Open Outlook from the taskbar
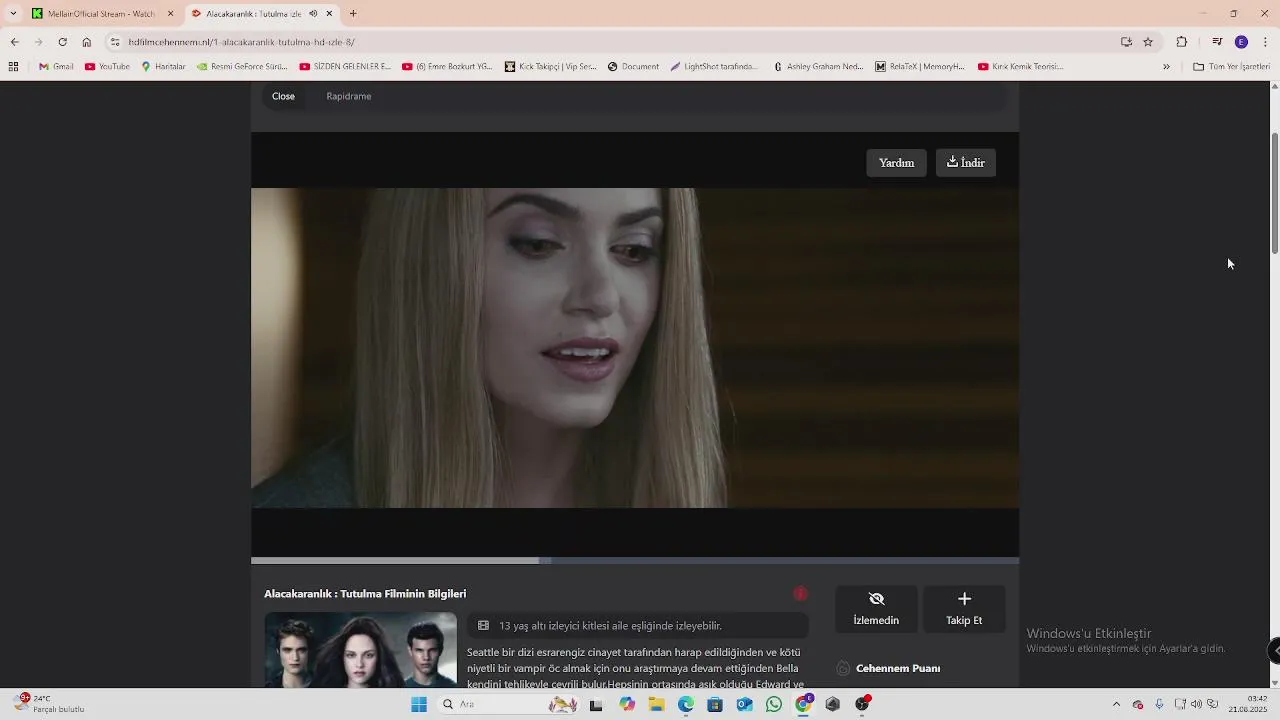The height and width of the screenshot is (720, 1280). tap(744, 704)
